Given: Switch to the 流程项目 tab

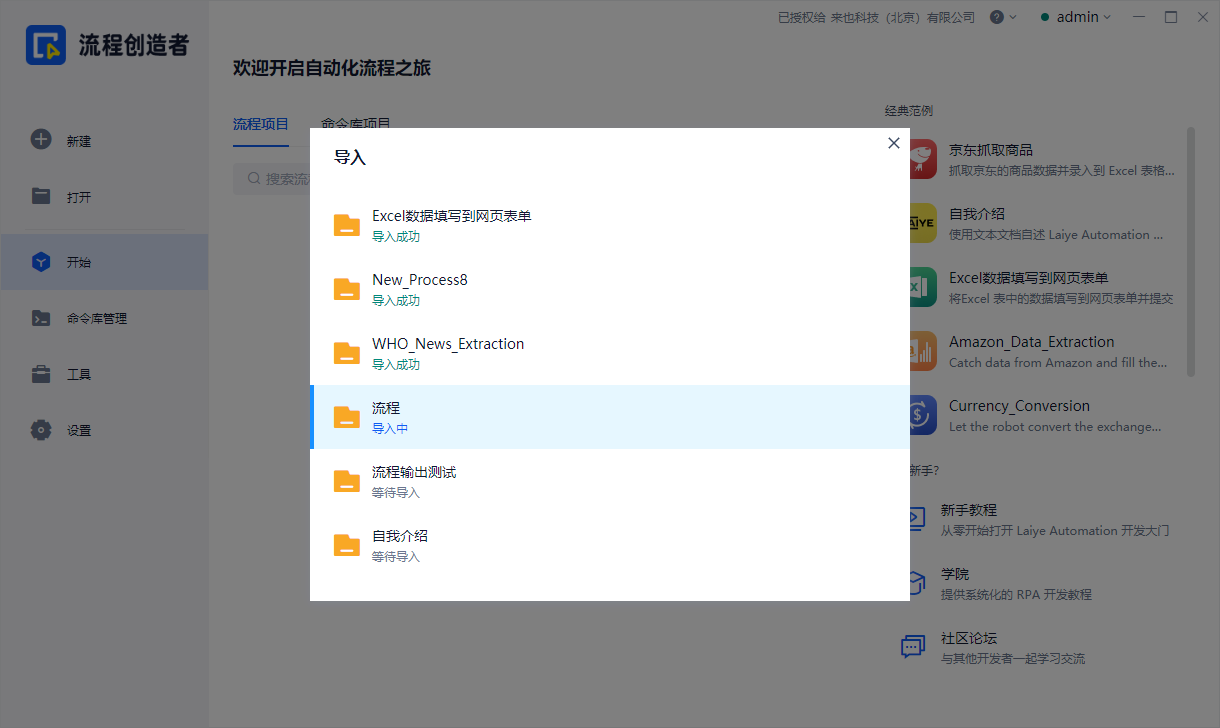Looking at the screenshot, I should [x=261, y=124].
